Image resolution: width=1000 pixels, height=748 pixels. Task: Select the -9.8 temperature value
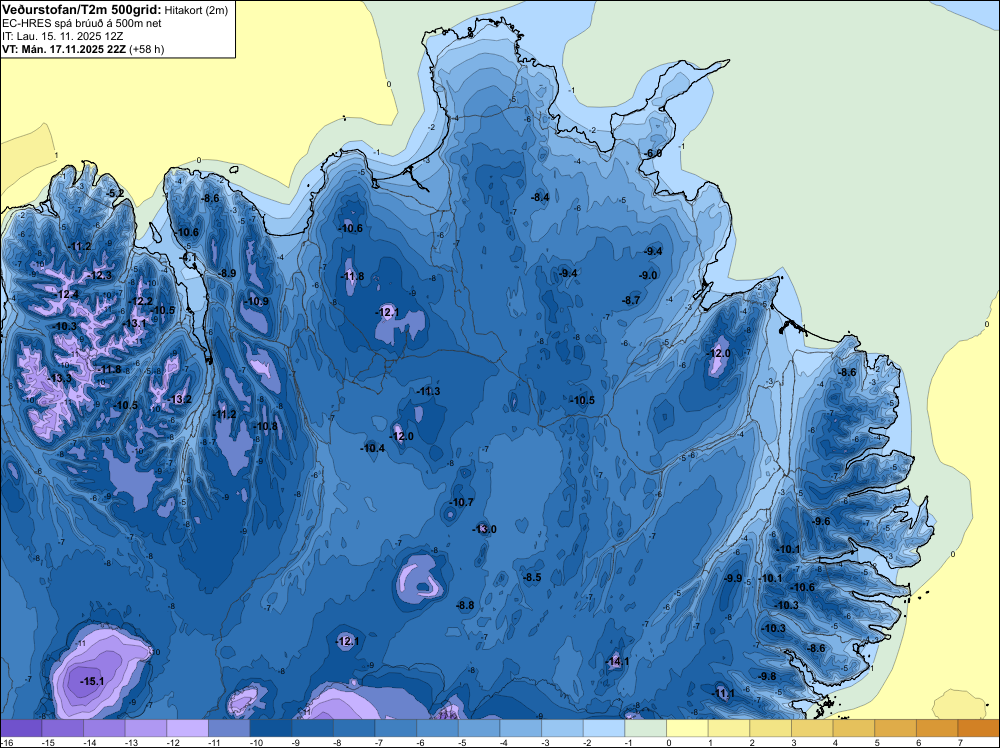767,677
